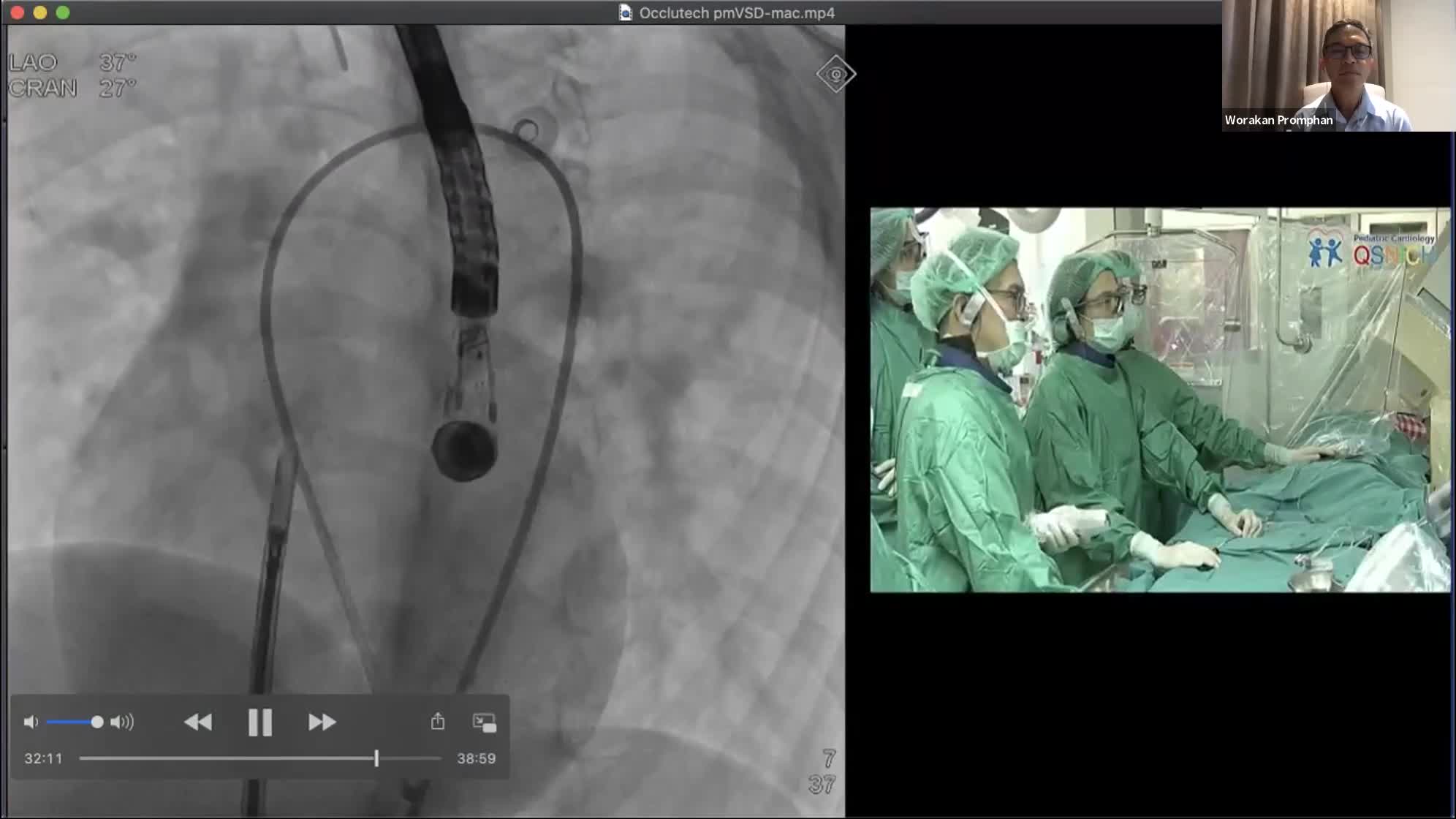Click the maximum volume speaker icon
The width and height of the screenshot is (1456, 819).
click(122, 722)
